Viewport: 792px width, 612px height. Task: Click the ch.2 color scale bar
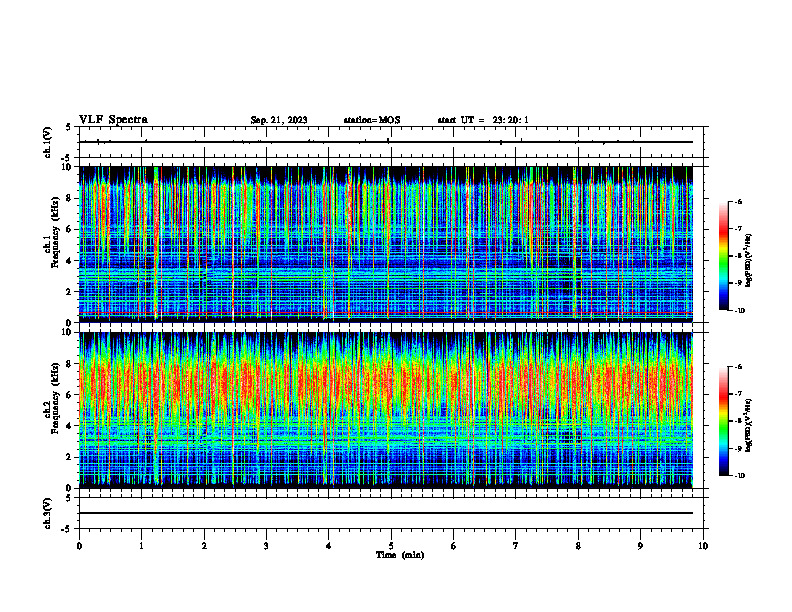pos(723,421)
